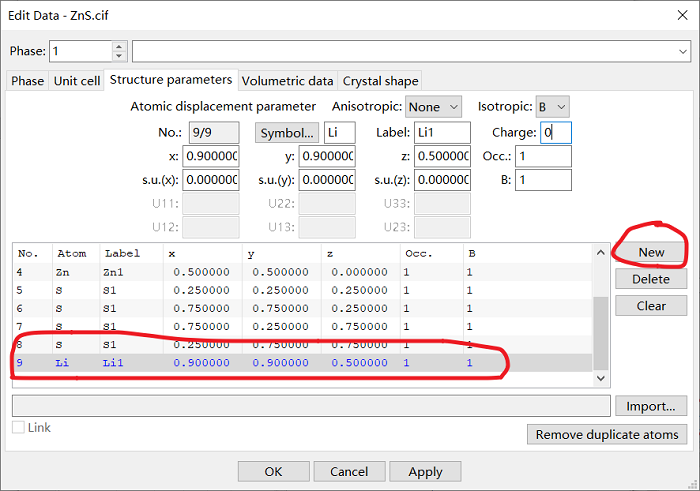Viewport: 700px width, 491px height.
Task: Click into the Charge input field
Action: (x=555, y=133)
